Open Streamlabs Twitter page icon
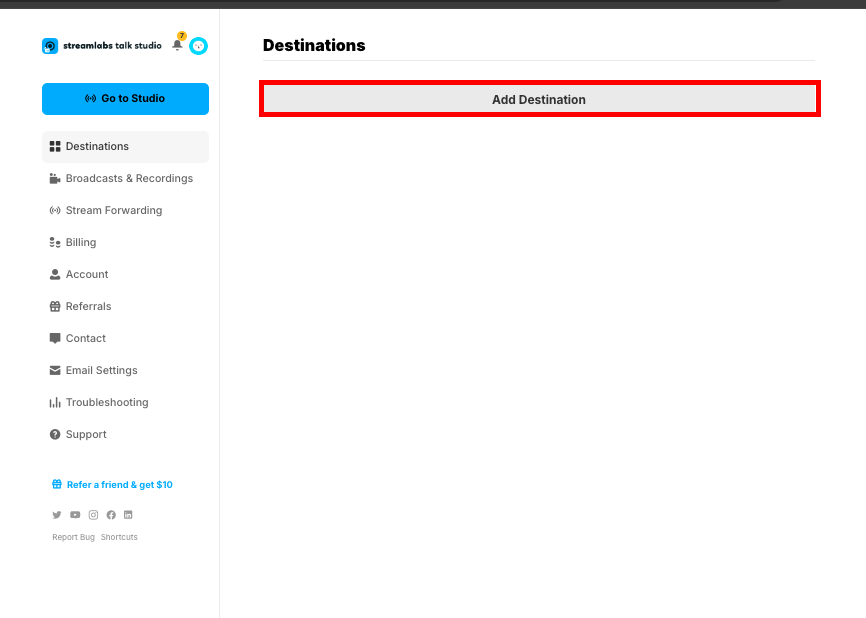The width and height of the screenshot is (866, 618). [57, 515]
